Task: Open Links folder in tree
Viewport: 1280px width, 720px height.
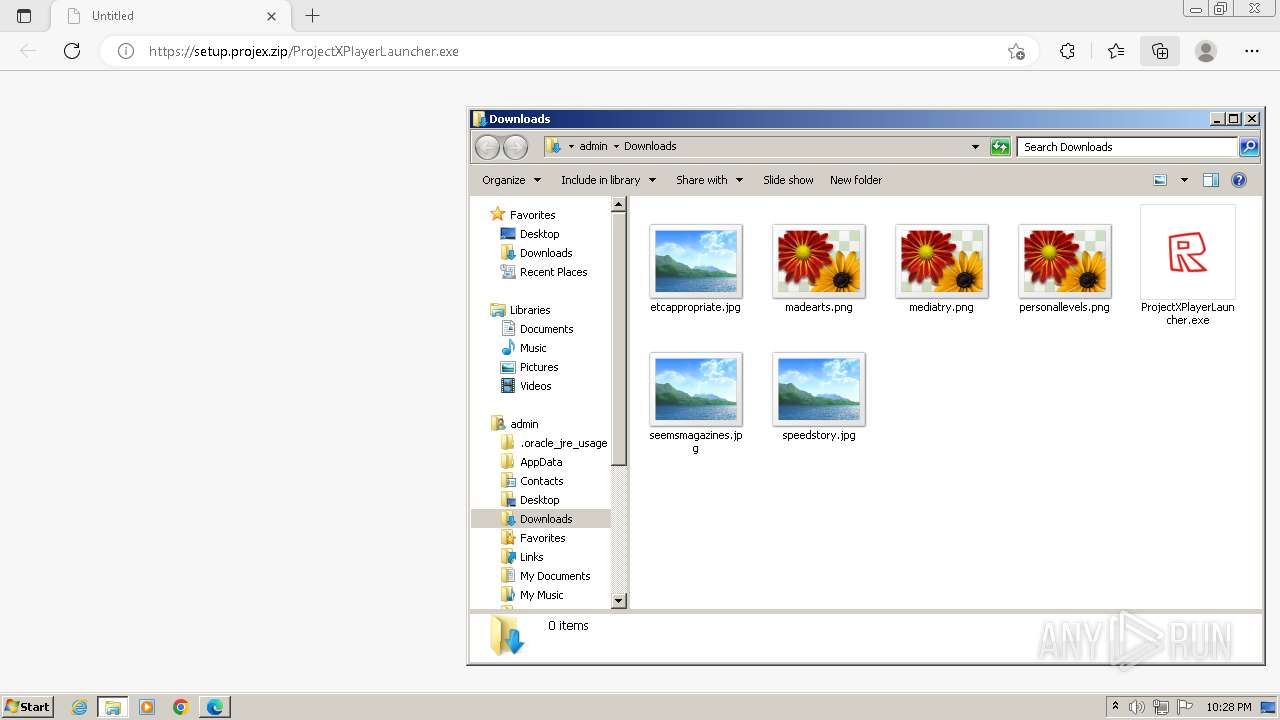Action: (x=531, y=557)
